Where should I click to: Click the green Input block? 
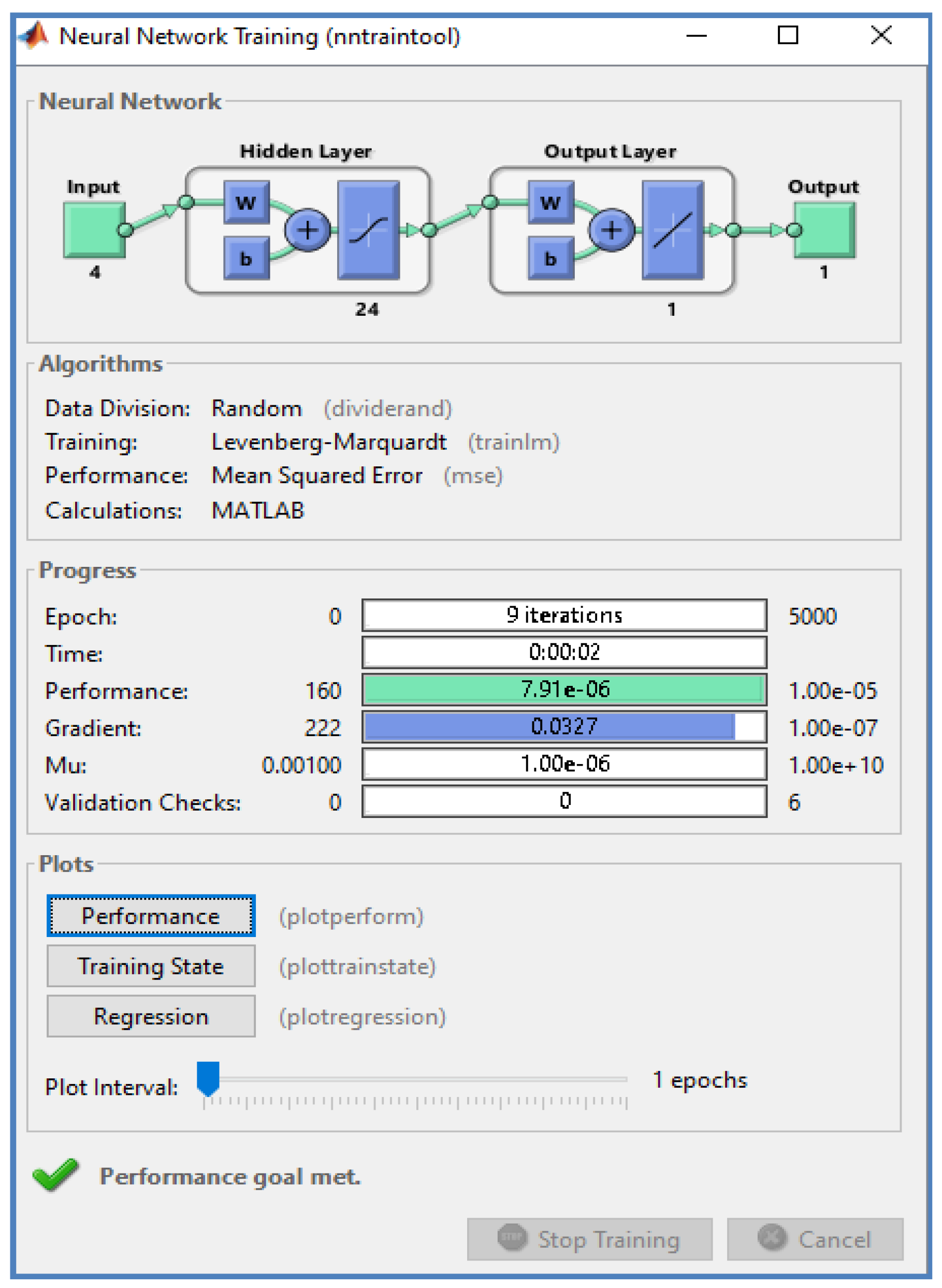94,230
